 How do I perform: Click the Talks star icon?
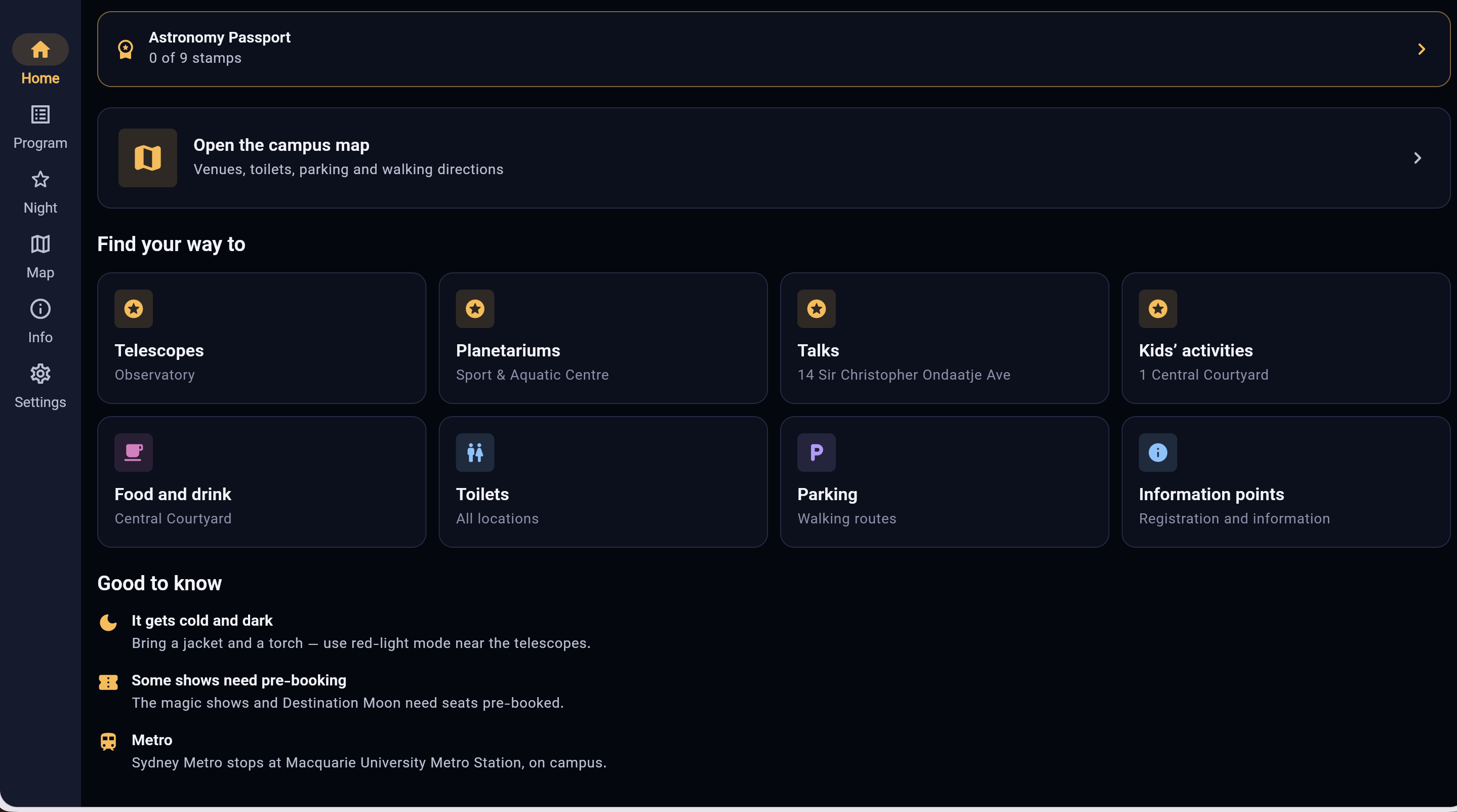(x=816, y=309)
